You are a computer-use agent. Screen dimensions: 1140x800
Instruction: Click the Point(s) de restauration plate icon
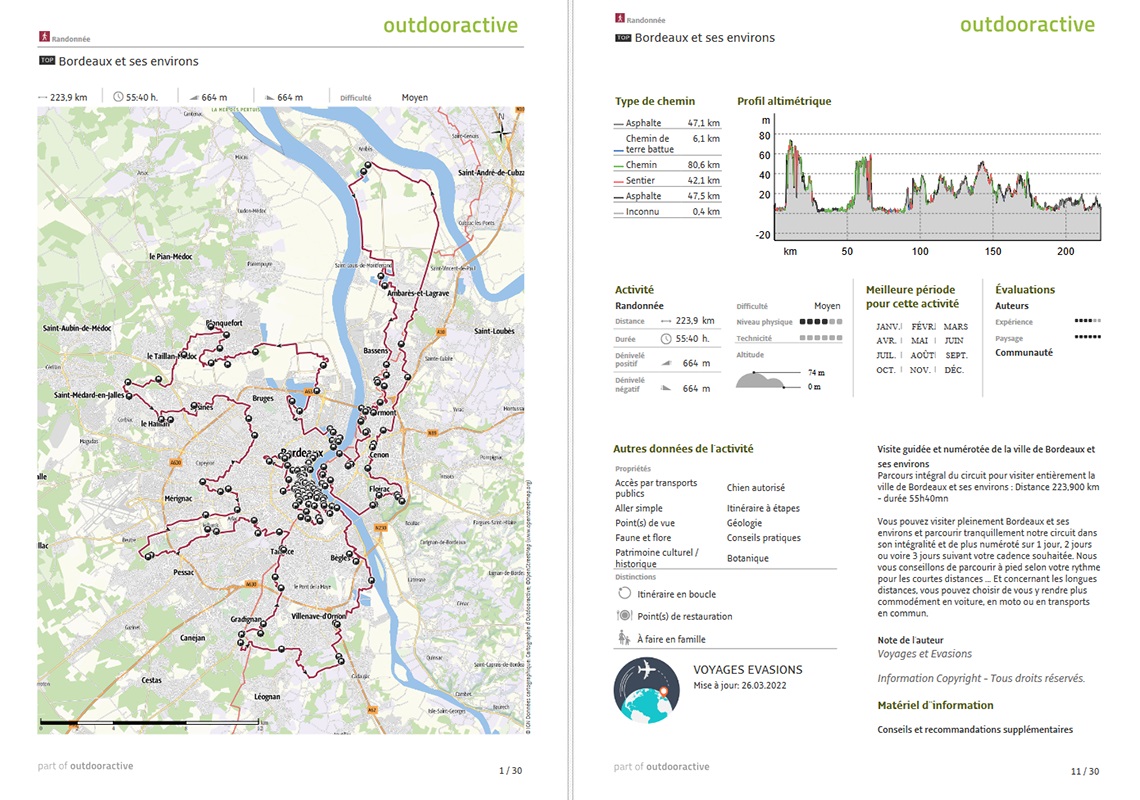tap(625, 616)
